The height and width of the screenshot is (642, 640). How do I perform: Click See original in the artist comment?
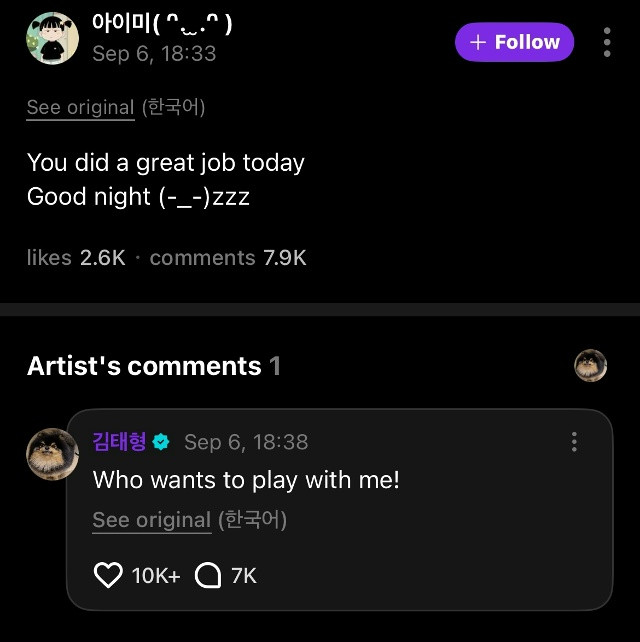(x=151, y=520)
